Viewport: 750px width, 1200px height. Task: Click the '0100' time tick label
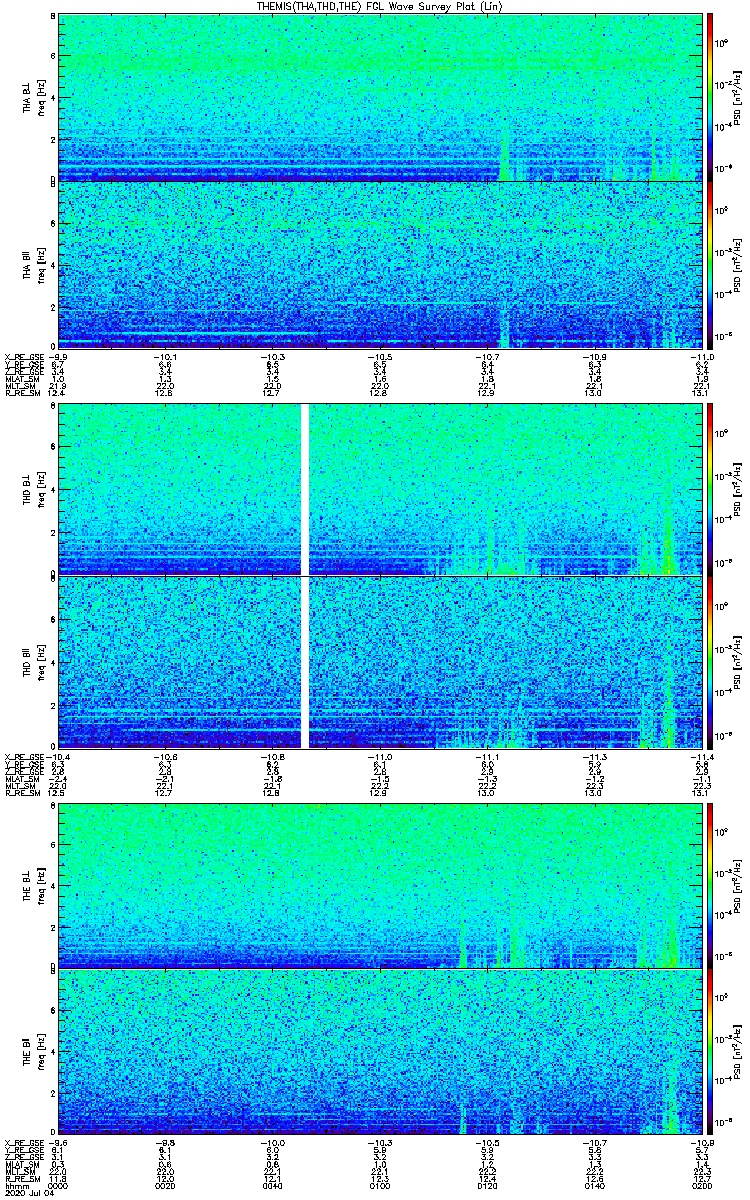(379, 1186)
